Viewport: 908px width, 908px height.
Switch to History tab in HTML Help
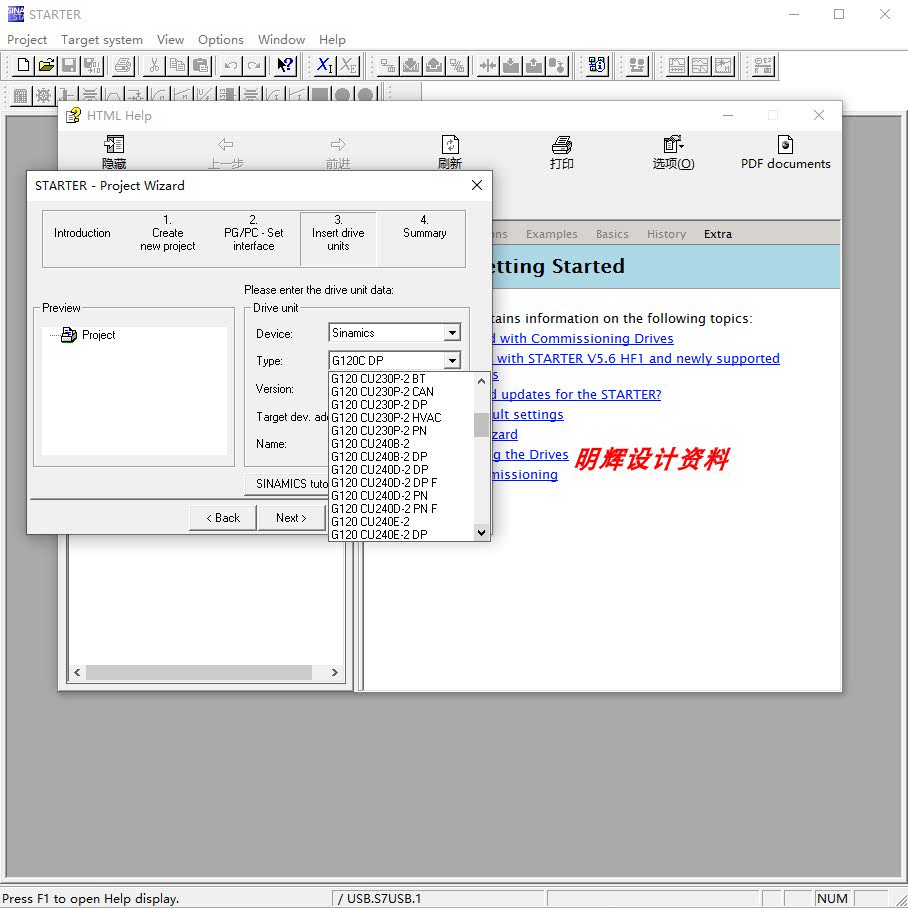[x=666, y=234]
